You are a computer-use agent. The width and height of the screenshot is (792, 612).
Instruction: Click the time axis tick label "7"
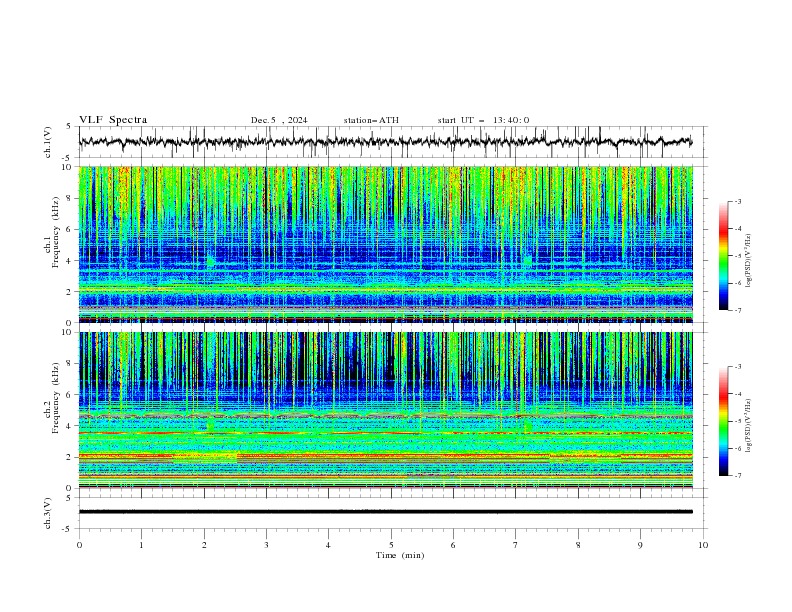[x=516, y=545]
